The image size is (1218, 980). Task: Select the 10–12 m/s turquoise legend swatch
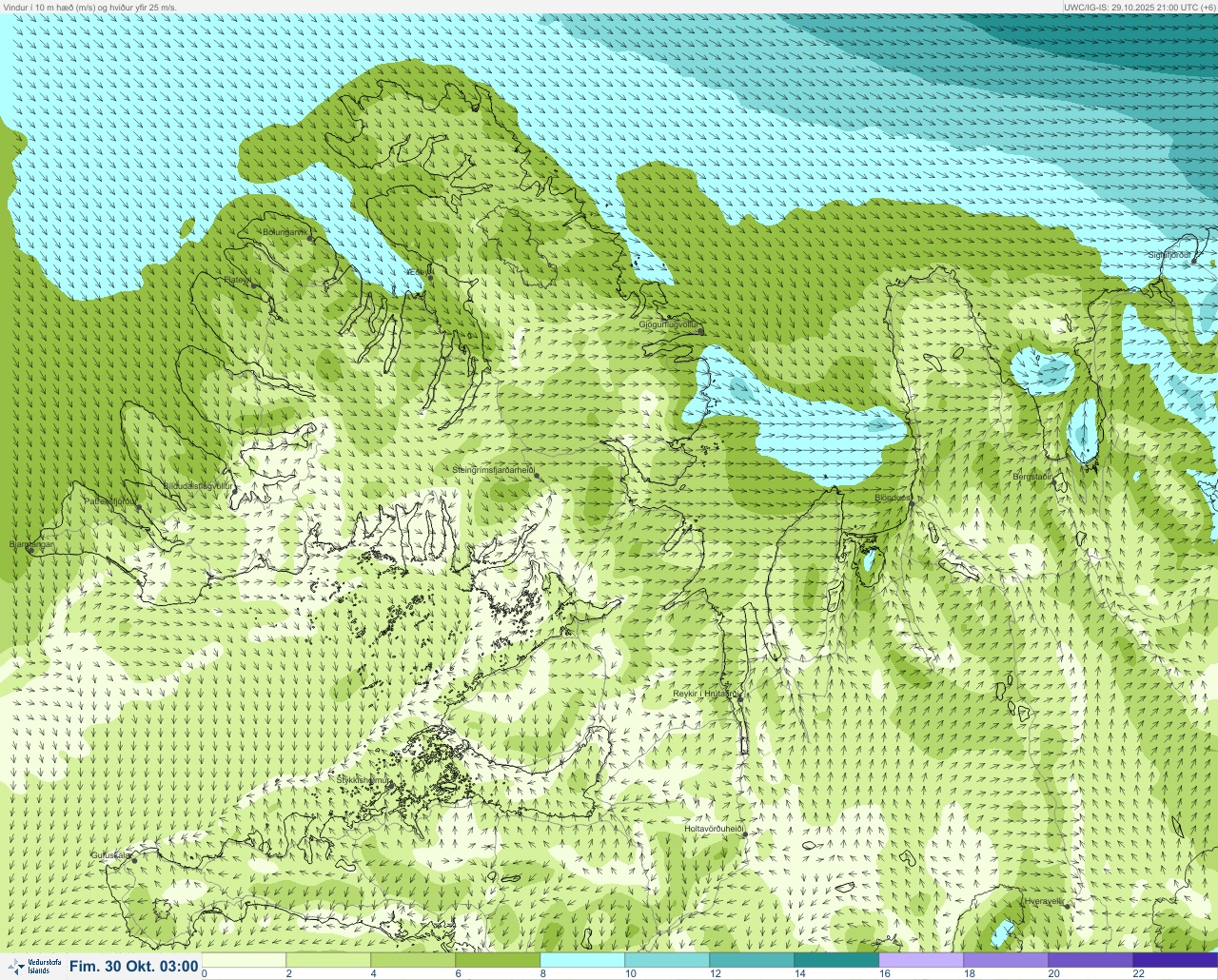(x=667, y=960)
